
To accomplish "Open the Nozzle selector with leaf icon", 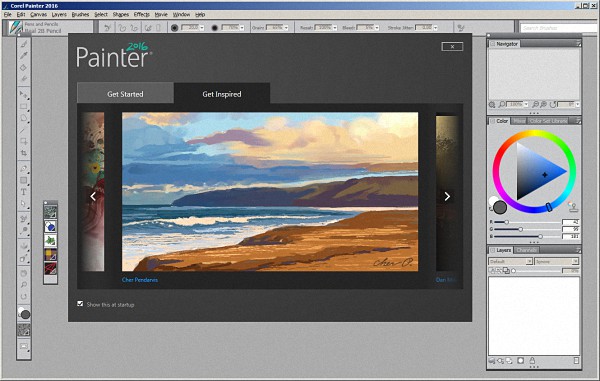I will [x=50, y=241].
